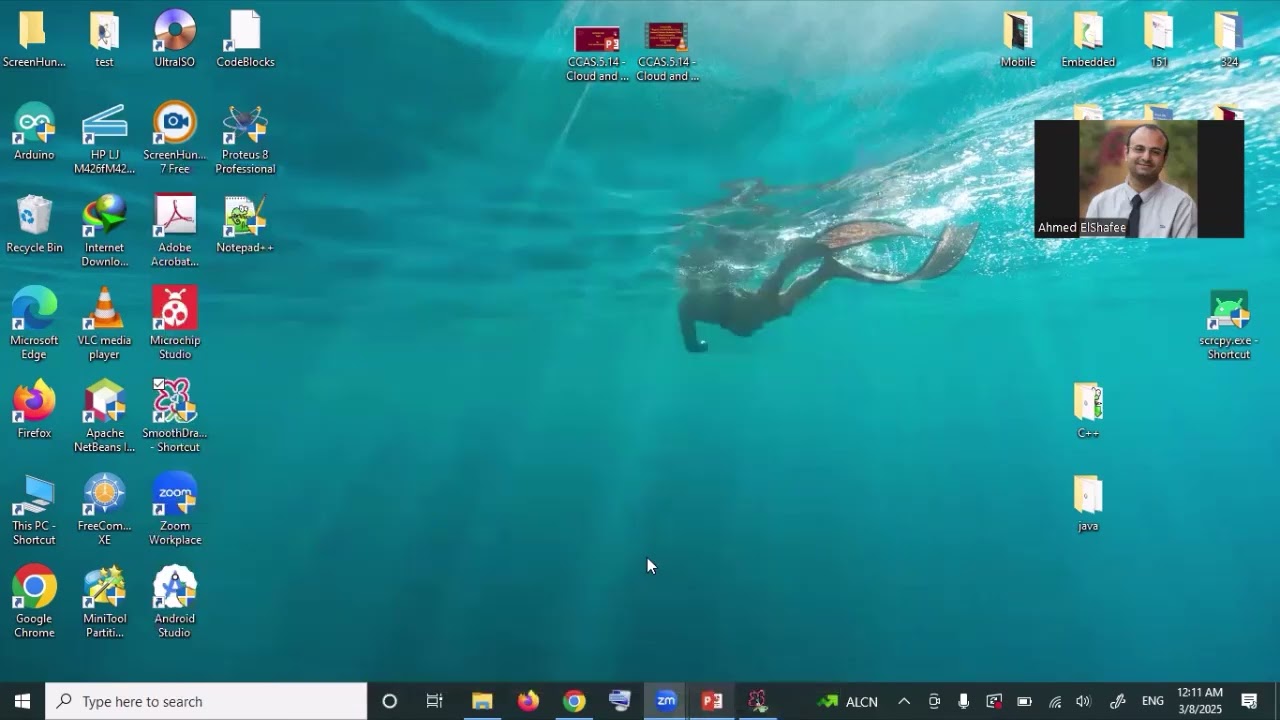The image size is (1280, 720).
Task: Open the Windows Ink Workspace pen icon
Action: pos(1118,701)
